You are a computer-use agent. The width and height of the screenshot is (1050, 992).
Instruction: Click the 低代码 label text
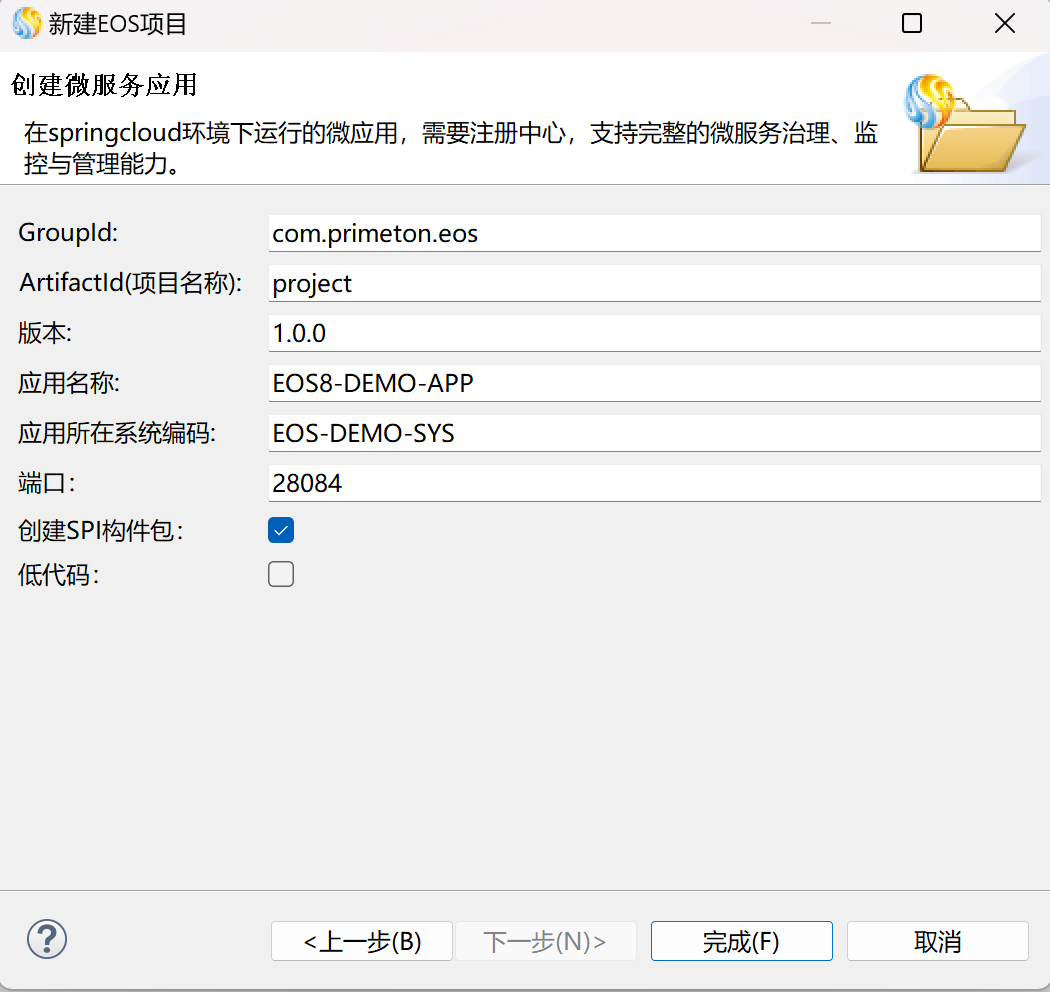click(58, 575)
